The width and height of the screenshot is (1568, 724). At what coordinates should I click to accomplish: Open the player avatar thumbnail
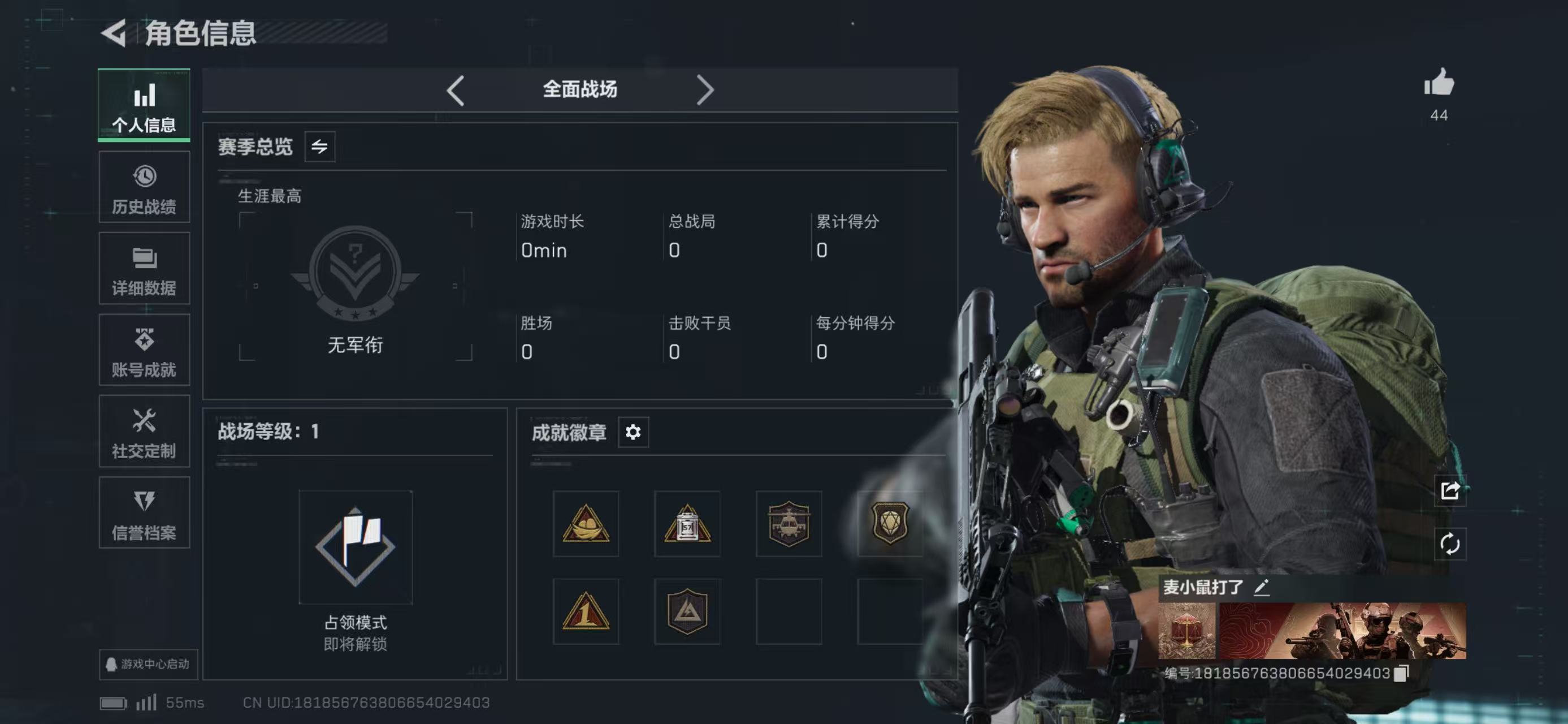point(1186,631)
